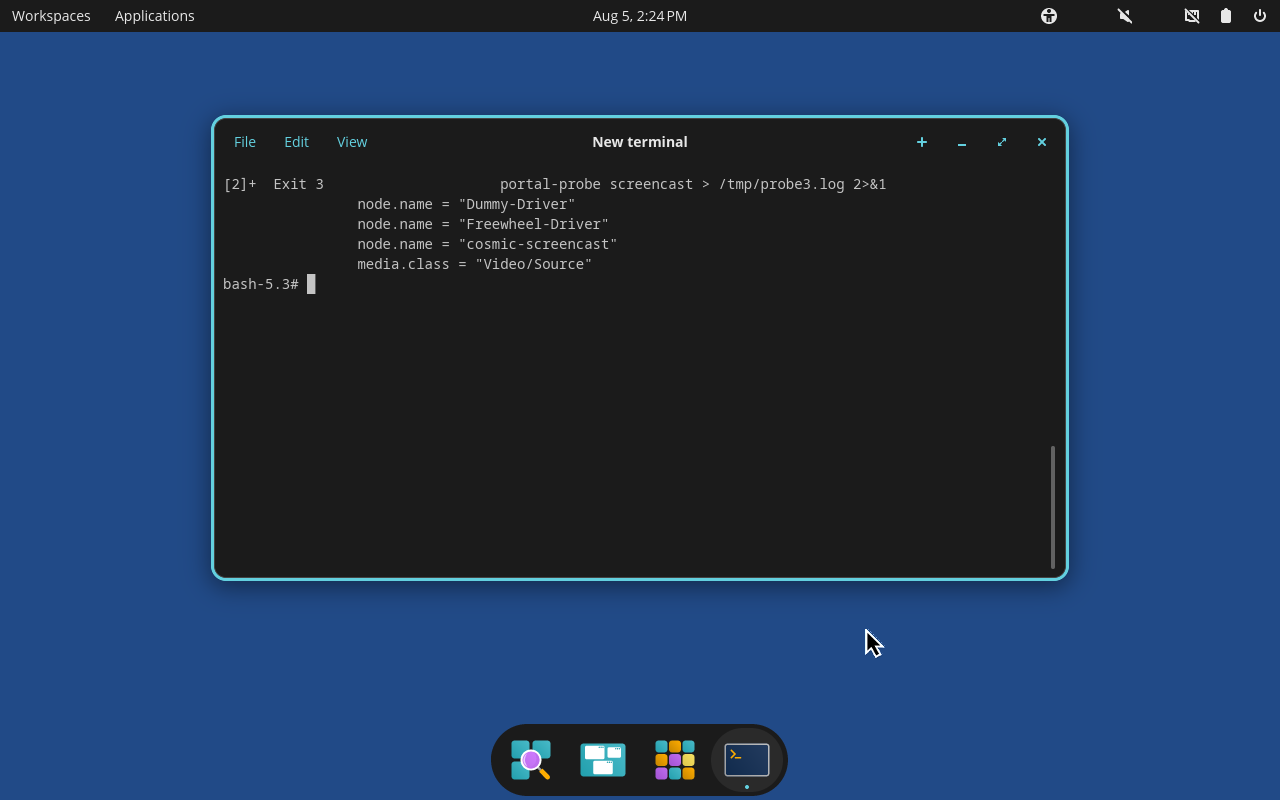Close the New terminal window

[x=1042, y=142]
